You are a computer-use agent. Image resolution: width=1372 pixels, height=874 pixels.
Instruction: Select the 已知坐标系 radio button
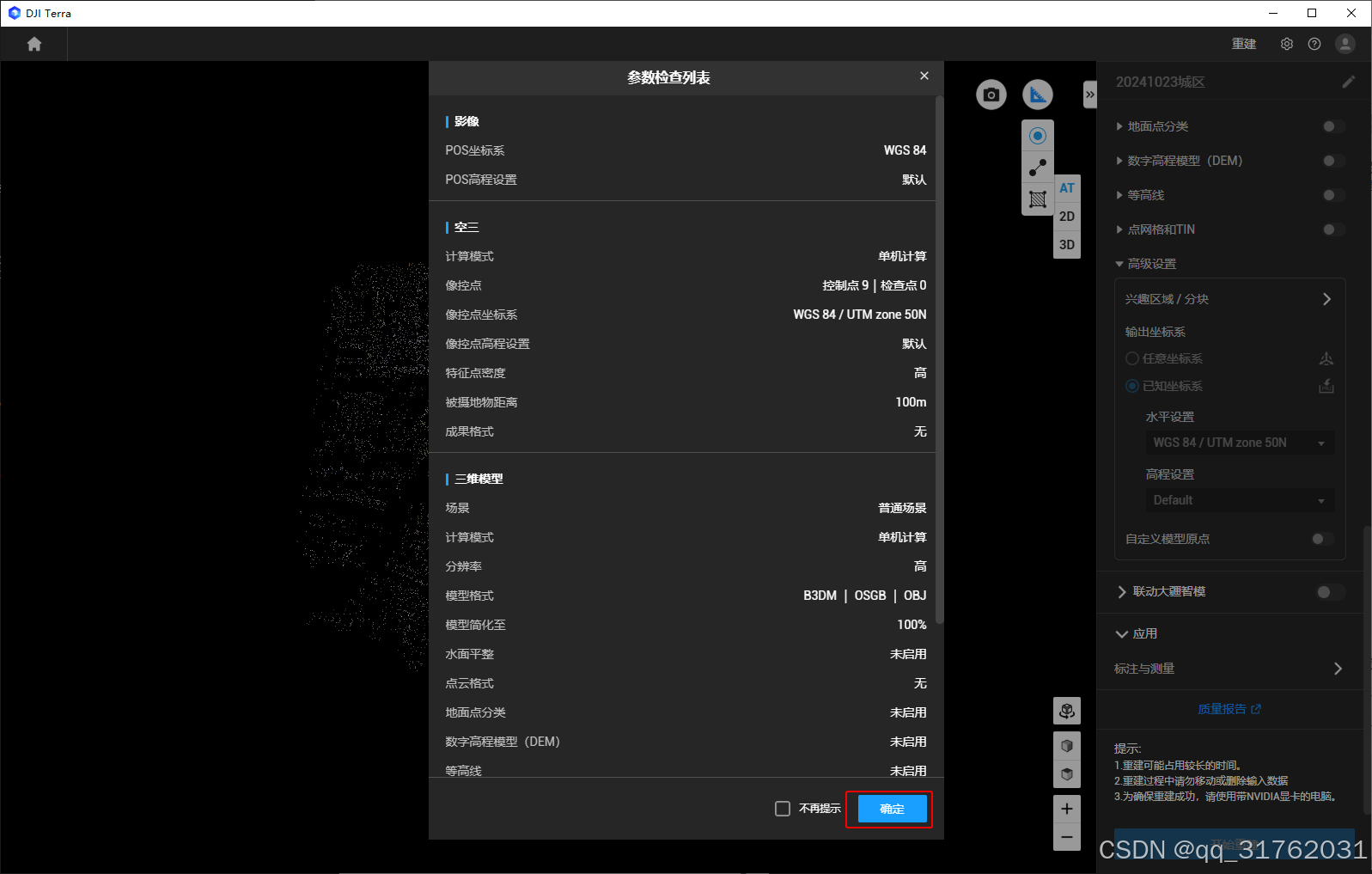point(1132,386)
